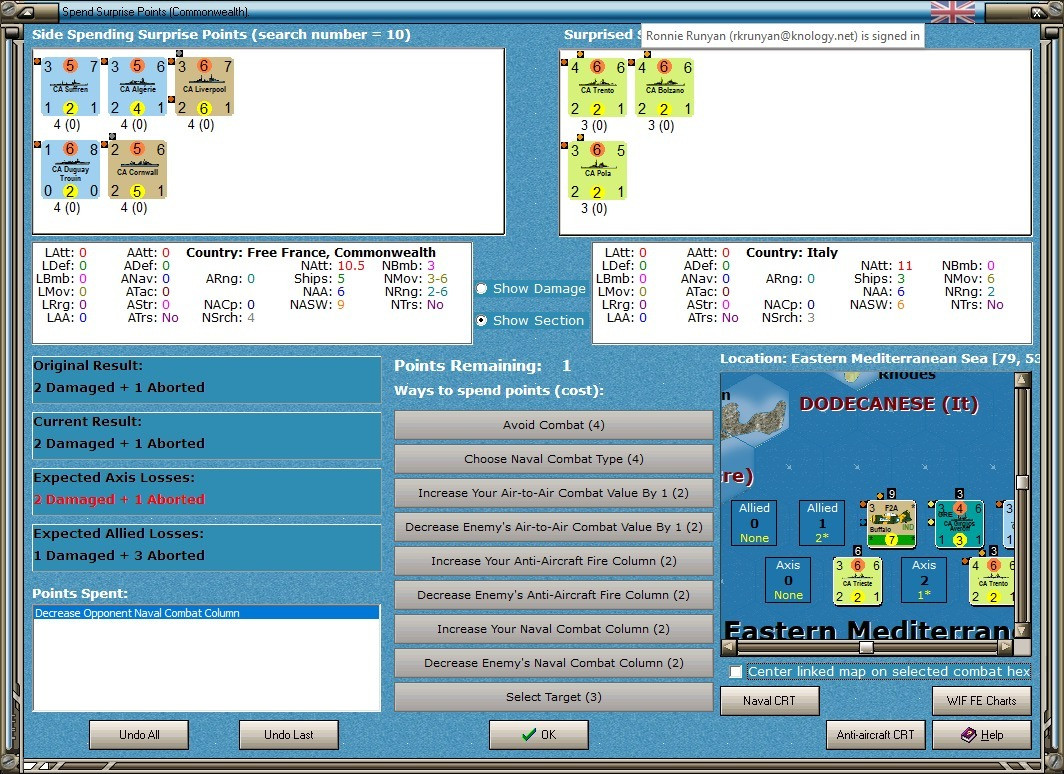Image resolution: width=1064 pixels, height=774 pixels.
Task: Open the WIF FE Charts
Action: click(981, 701)
